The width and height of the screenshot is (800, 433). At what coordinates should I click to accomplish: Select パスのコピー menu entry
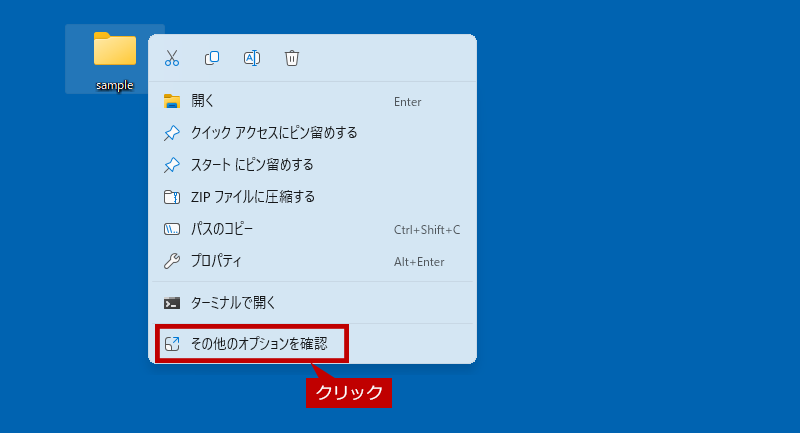click(x=312, y=229)
